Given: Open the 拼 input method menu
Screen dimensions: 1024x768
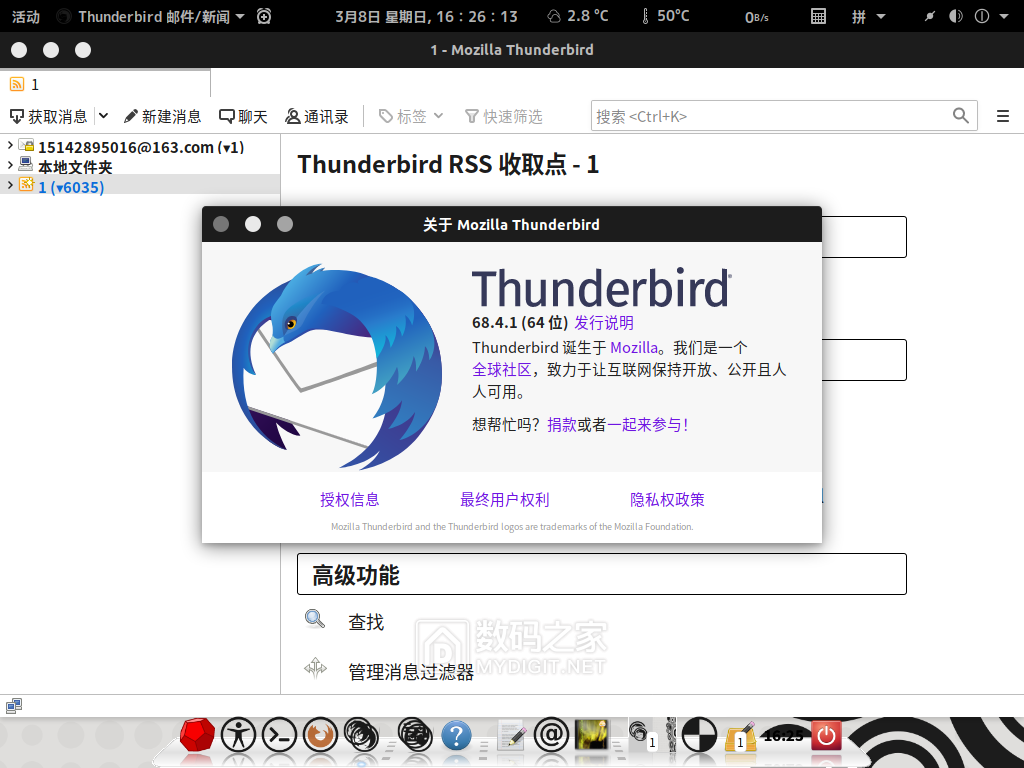Looking at the screenshot, I should [x=868, y=16].
